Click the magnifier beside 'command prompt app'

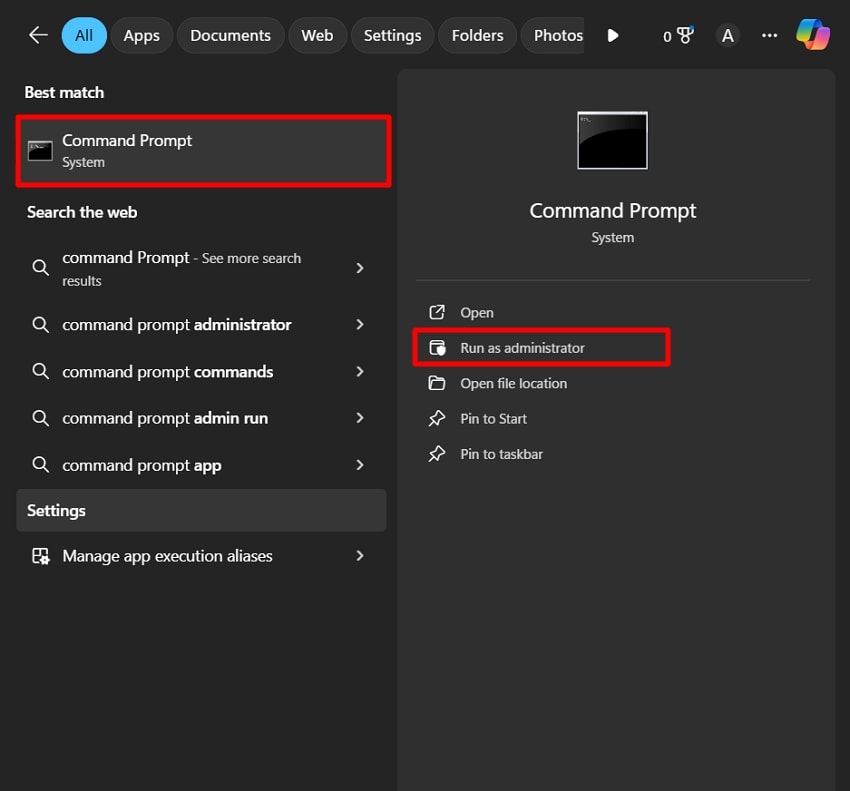(x=40, y=464)
